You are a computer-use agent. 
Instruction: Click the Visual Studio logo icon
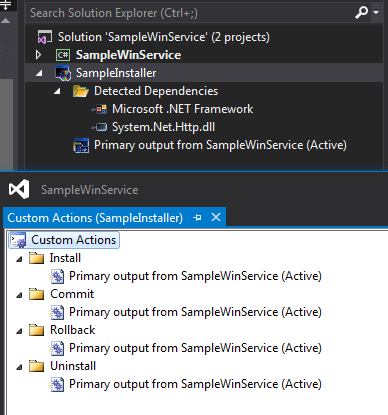tap(19, 189)
